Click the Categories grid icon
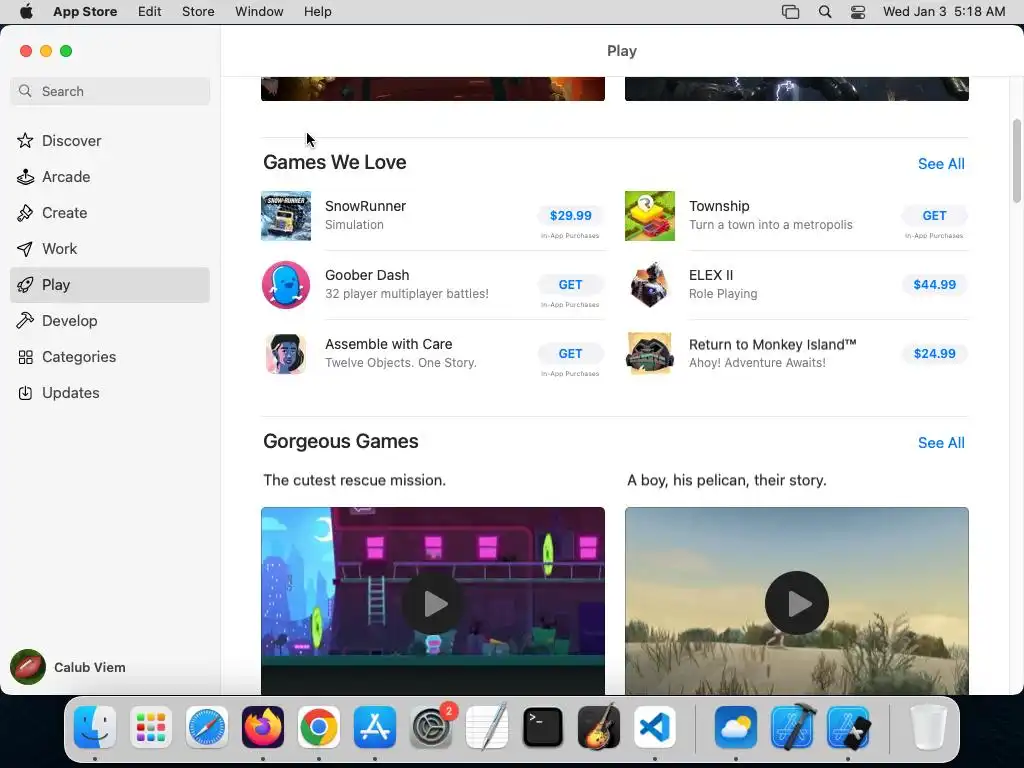 pyautogui.click(x=25, y=357)
